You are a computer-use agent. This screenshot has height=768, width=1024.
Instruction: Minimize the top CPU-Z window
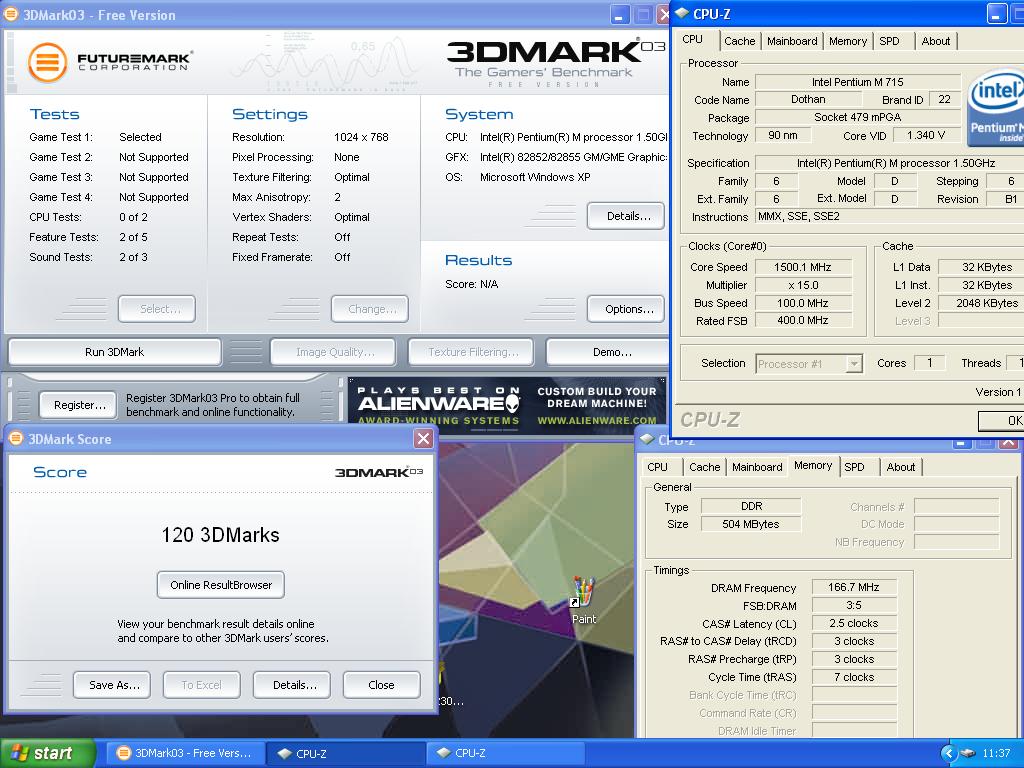997,14
